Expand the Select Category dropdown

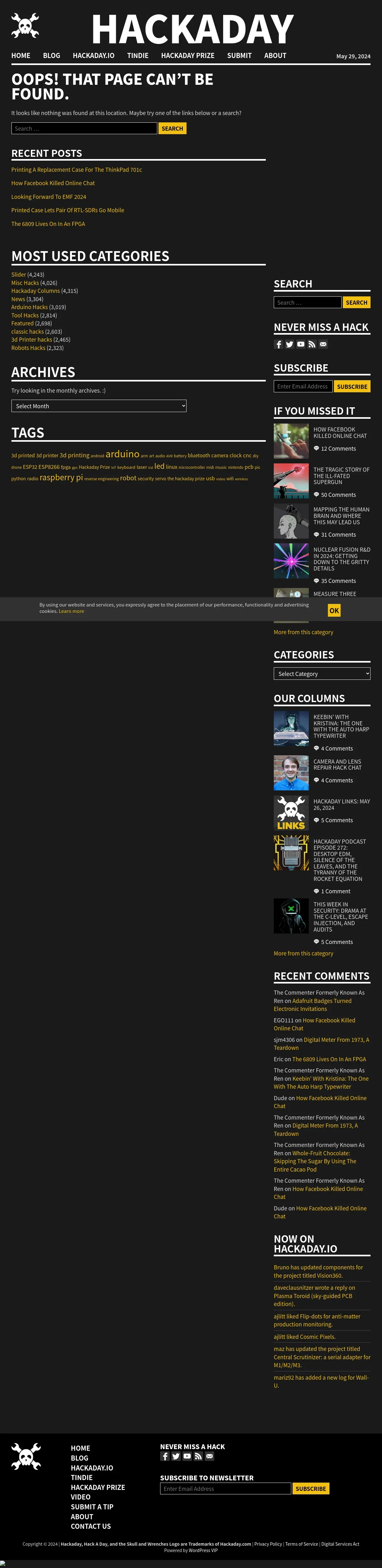[322, 674]
